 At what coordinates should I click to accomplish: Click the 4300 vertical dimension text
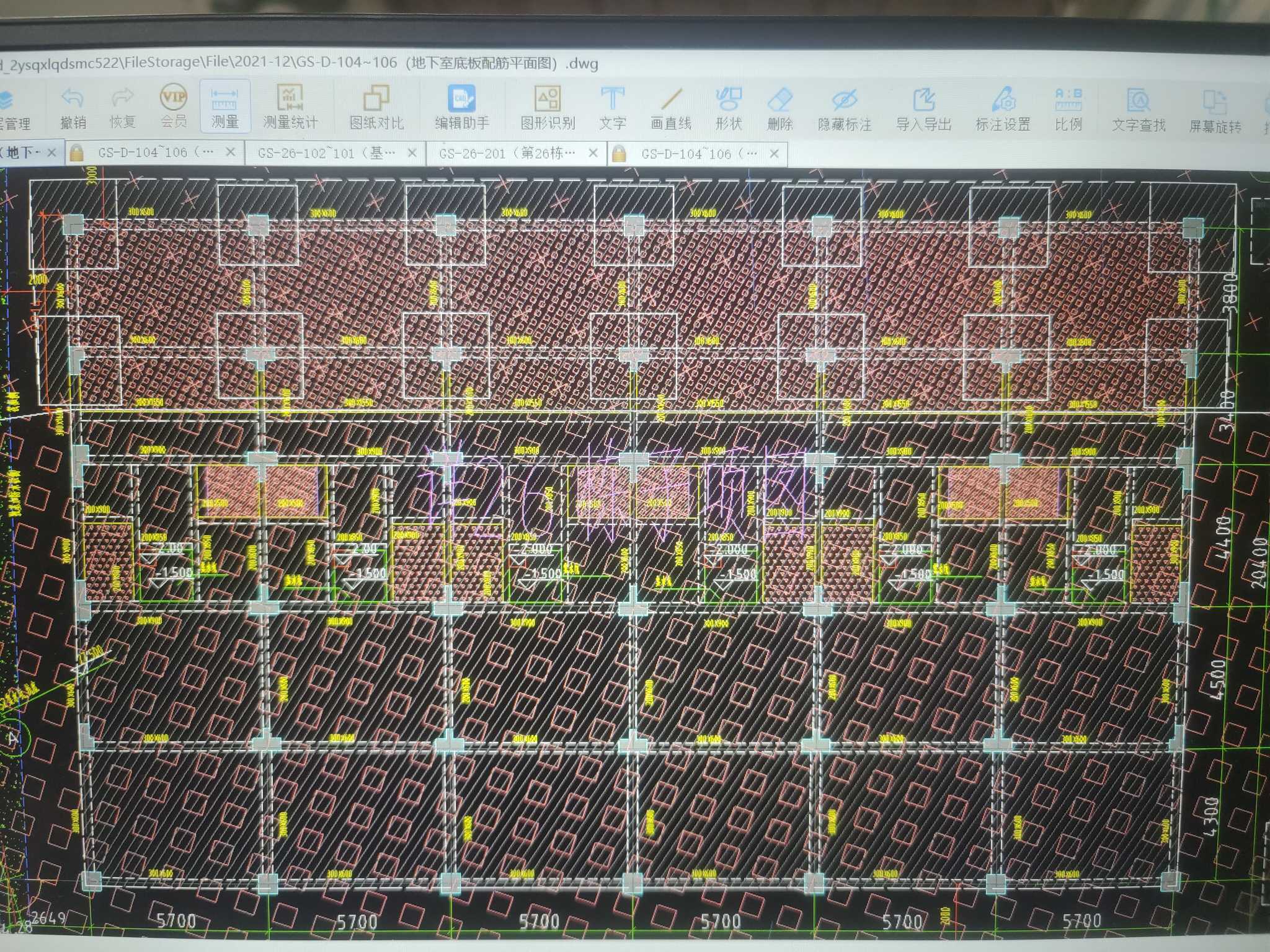[1210, 817]
